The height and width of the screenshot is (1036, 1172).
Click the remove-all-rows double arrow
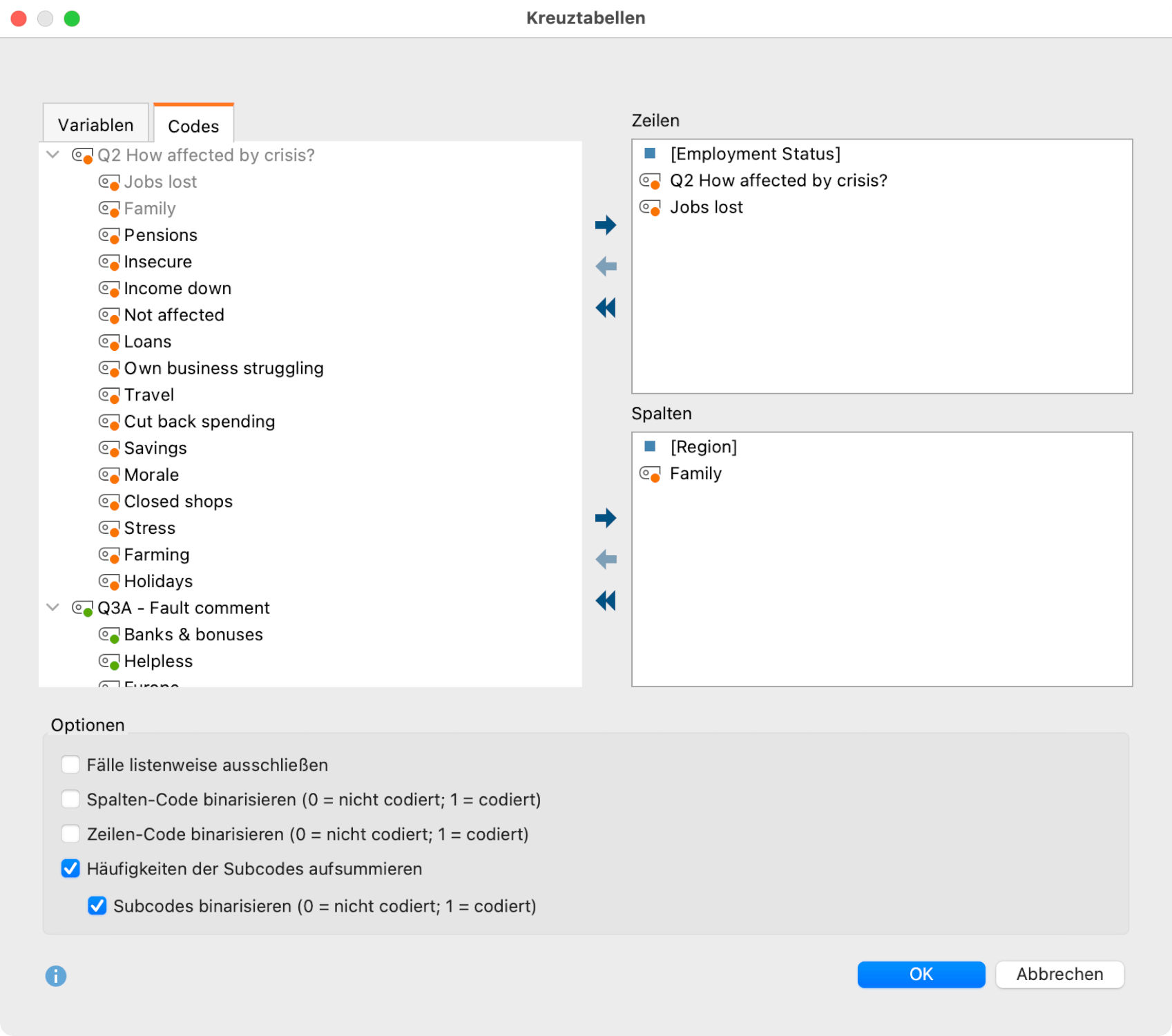[x=605, y=308]
